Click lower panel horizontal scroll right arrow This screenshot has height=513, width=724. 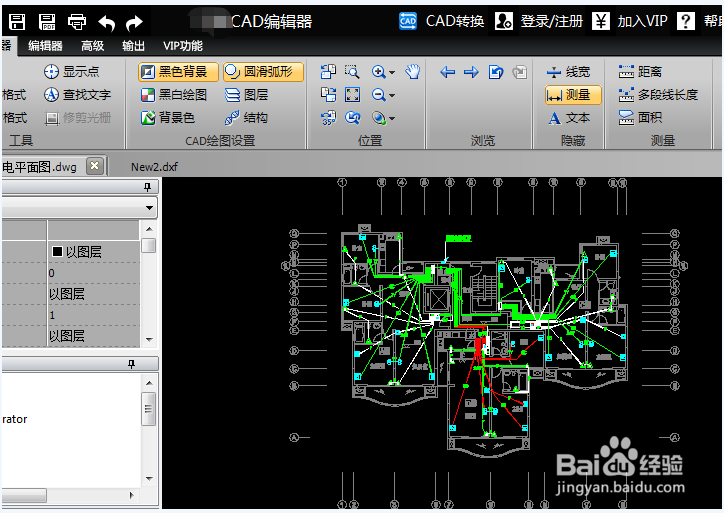tap(132, 495)
